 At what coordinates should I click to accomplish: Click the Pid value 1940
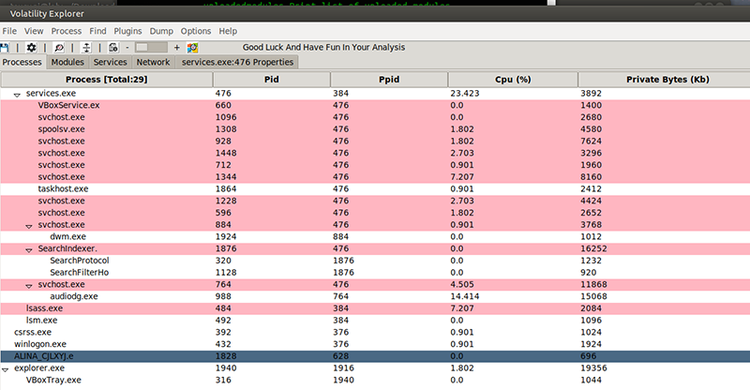click(x=226, y=368)
